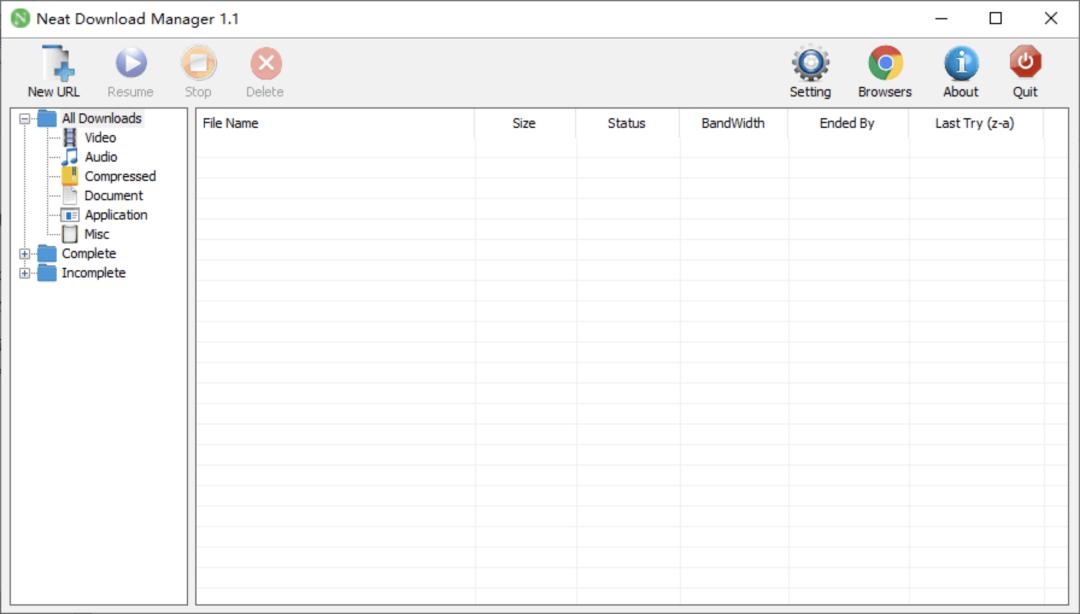Click the Resume play icon

tap(131, 63)
